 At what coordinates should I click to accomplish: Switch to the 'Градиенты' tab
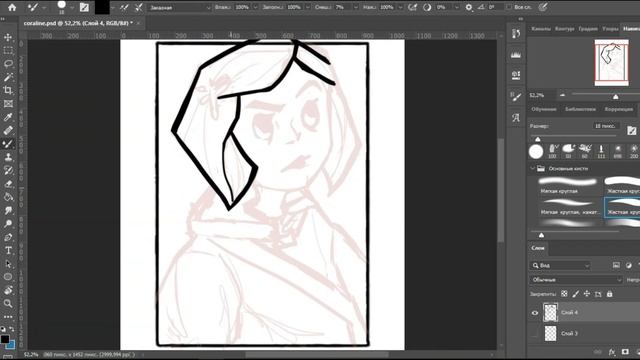[x=588, y=29]
